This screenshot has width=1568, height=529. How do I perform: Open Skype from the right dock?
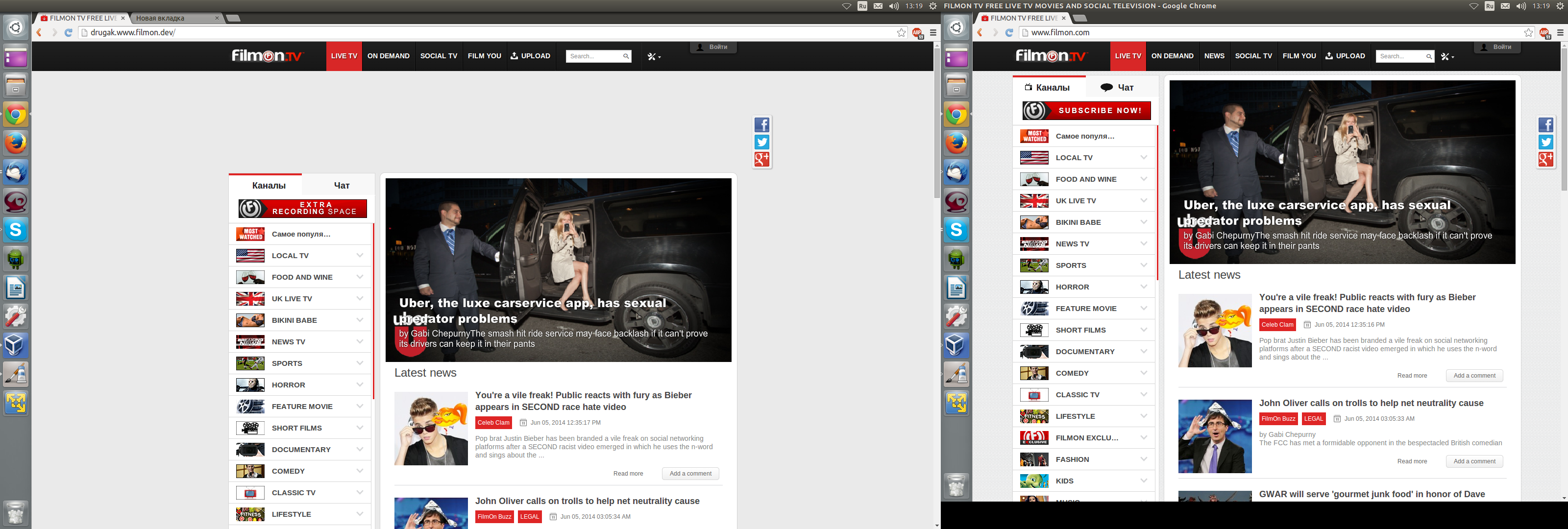tap(956, 230)
